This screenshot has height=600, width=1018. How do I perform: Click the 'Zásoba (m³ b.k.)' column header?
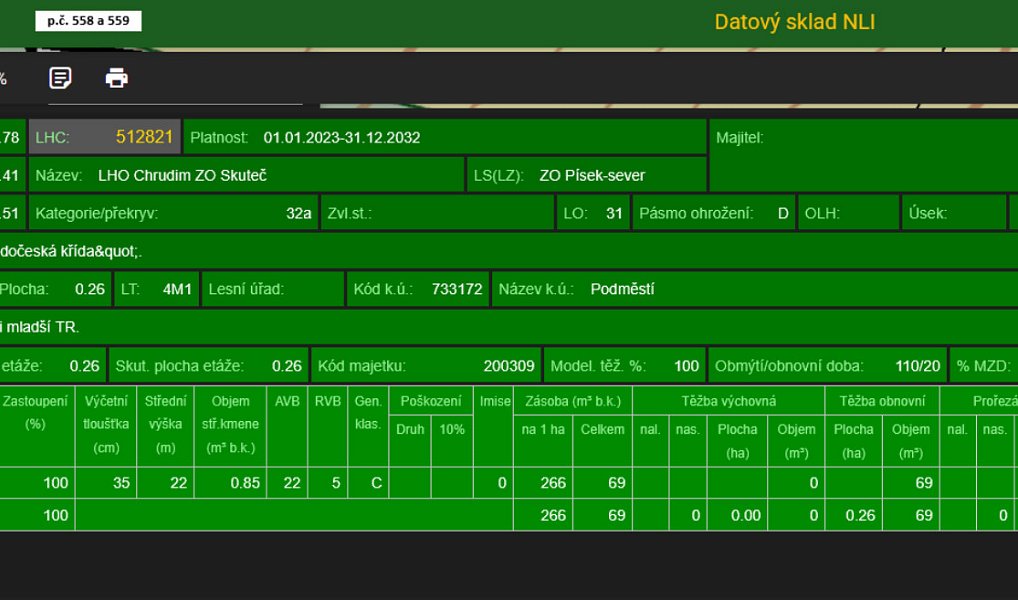click(x=573, y=401)
